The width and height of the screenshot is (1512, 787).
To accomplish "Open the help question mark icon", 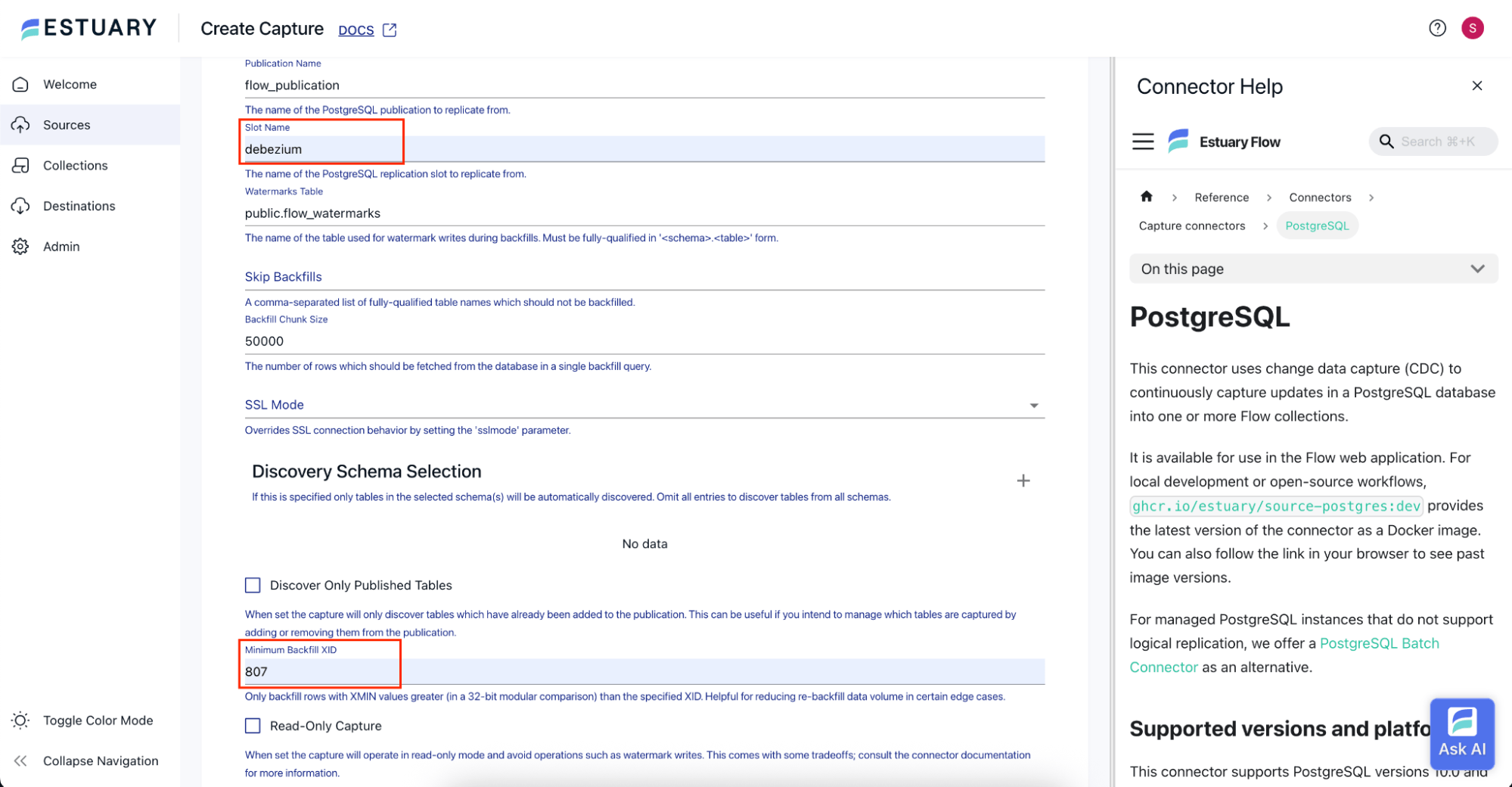I will [x=1437, y=28].
